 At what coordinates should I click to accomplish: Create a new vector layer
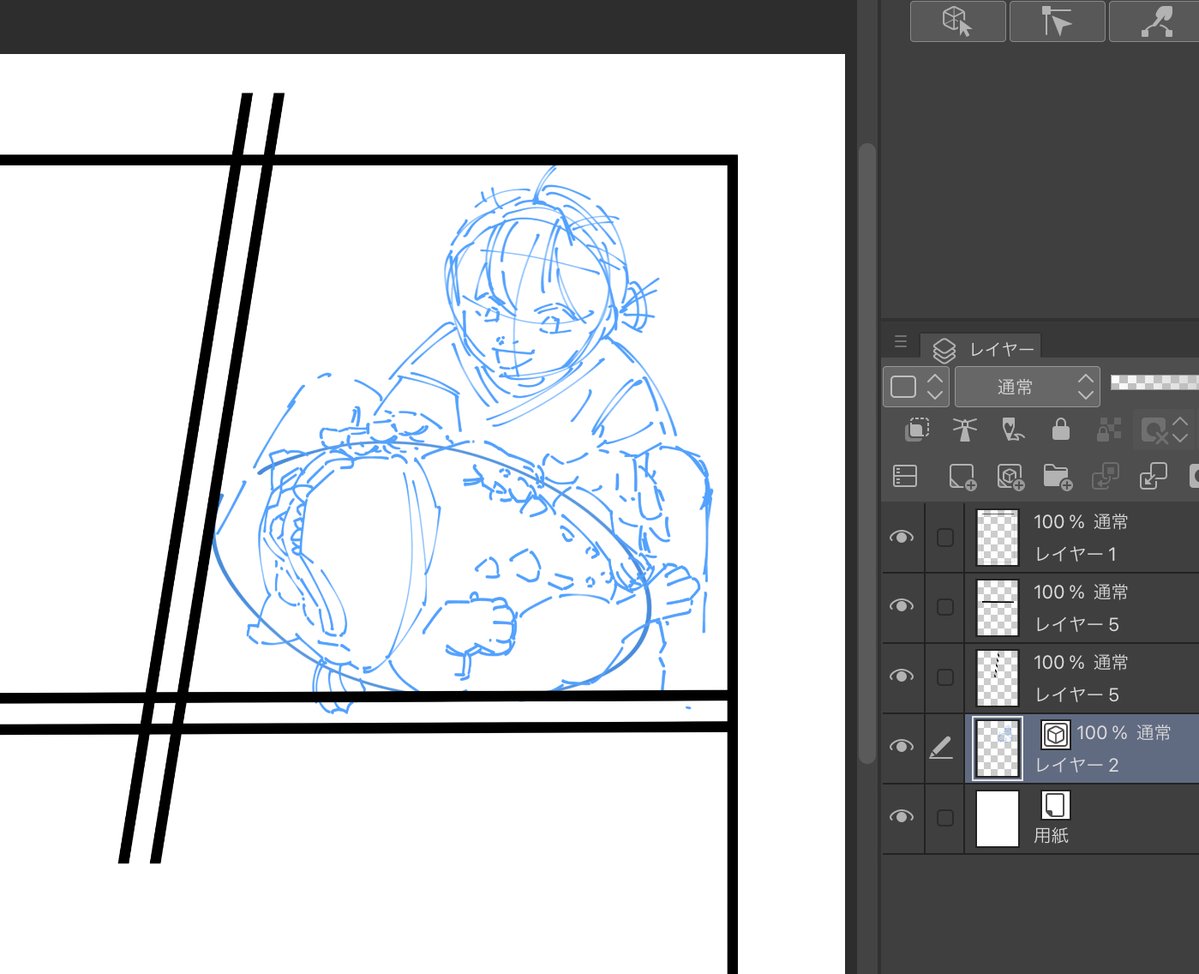[1010, 476]
